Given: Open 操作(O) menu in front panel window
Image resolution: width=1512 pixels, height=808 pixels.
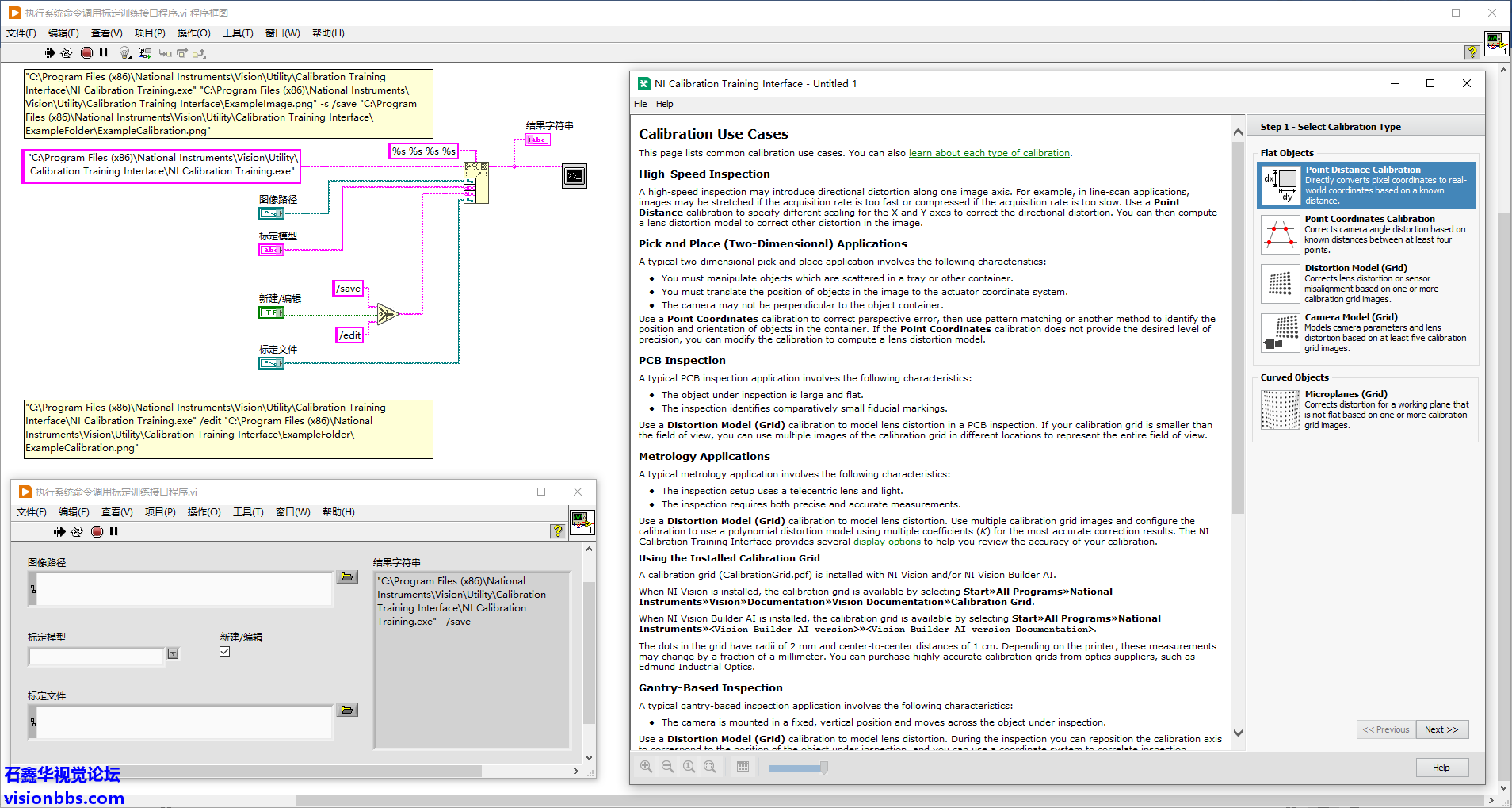Looking at the screenshot, I should [x=204, y=512].
